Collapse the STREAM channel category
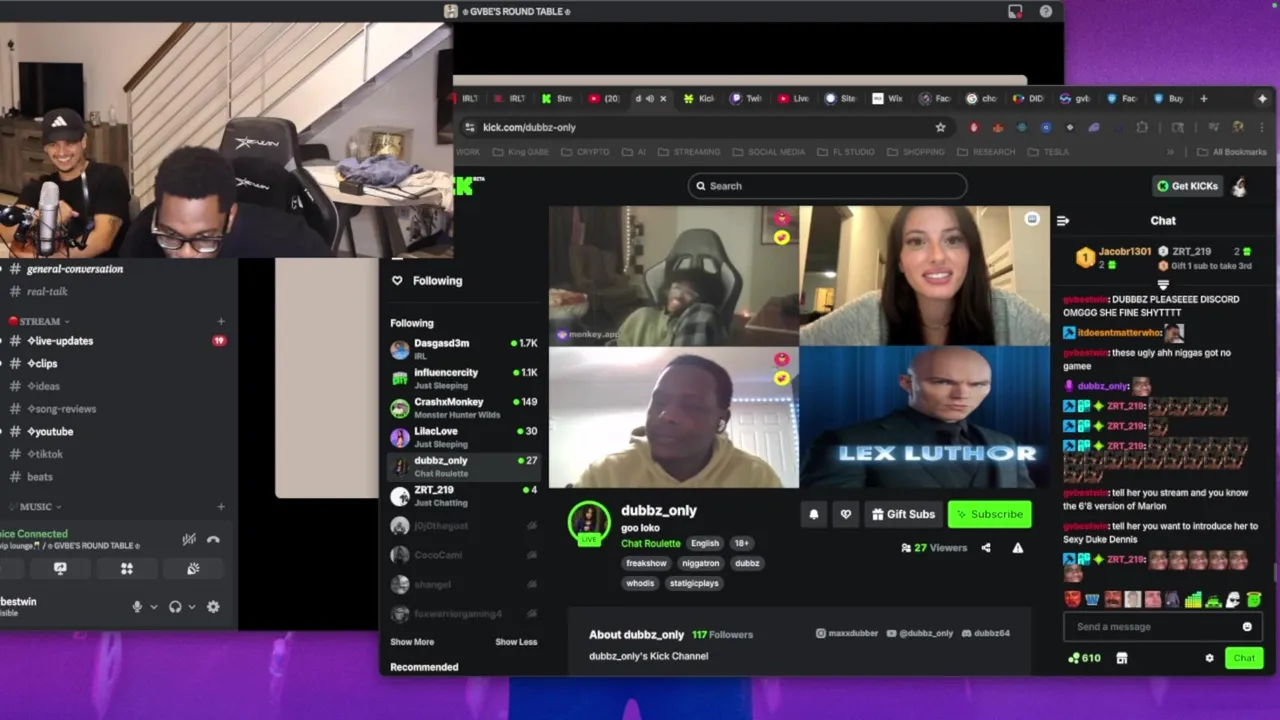The width and height of the screenshot is (1280, 720). [39, 321]
